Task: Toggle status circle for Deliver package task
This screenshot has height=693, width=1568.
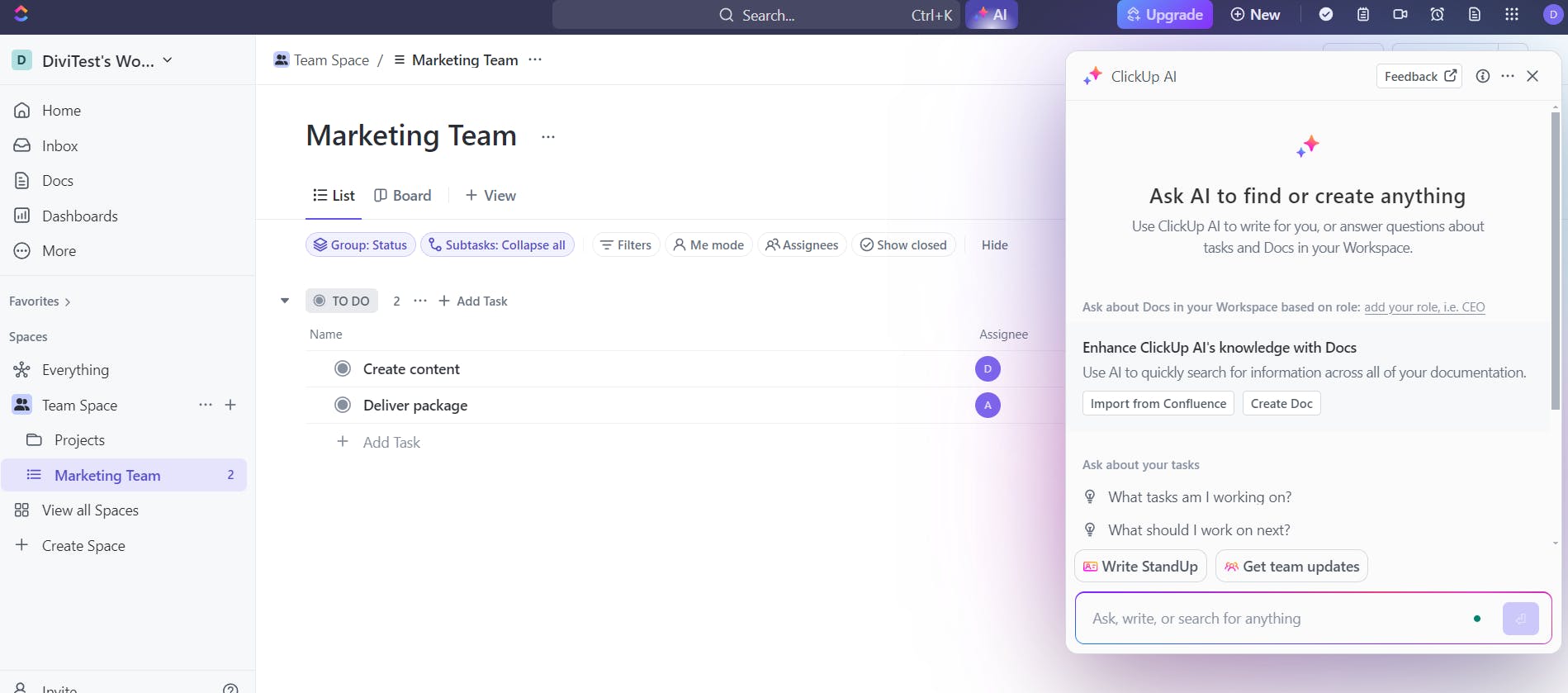Action: point(343,405)
